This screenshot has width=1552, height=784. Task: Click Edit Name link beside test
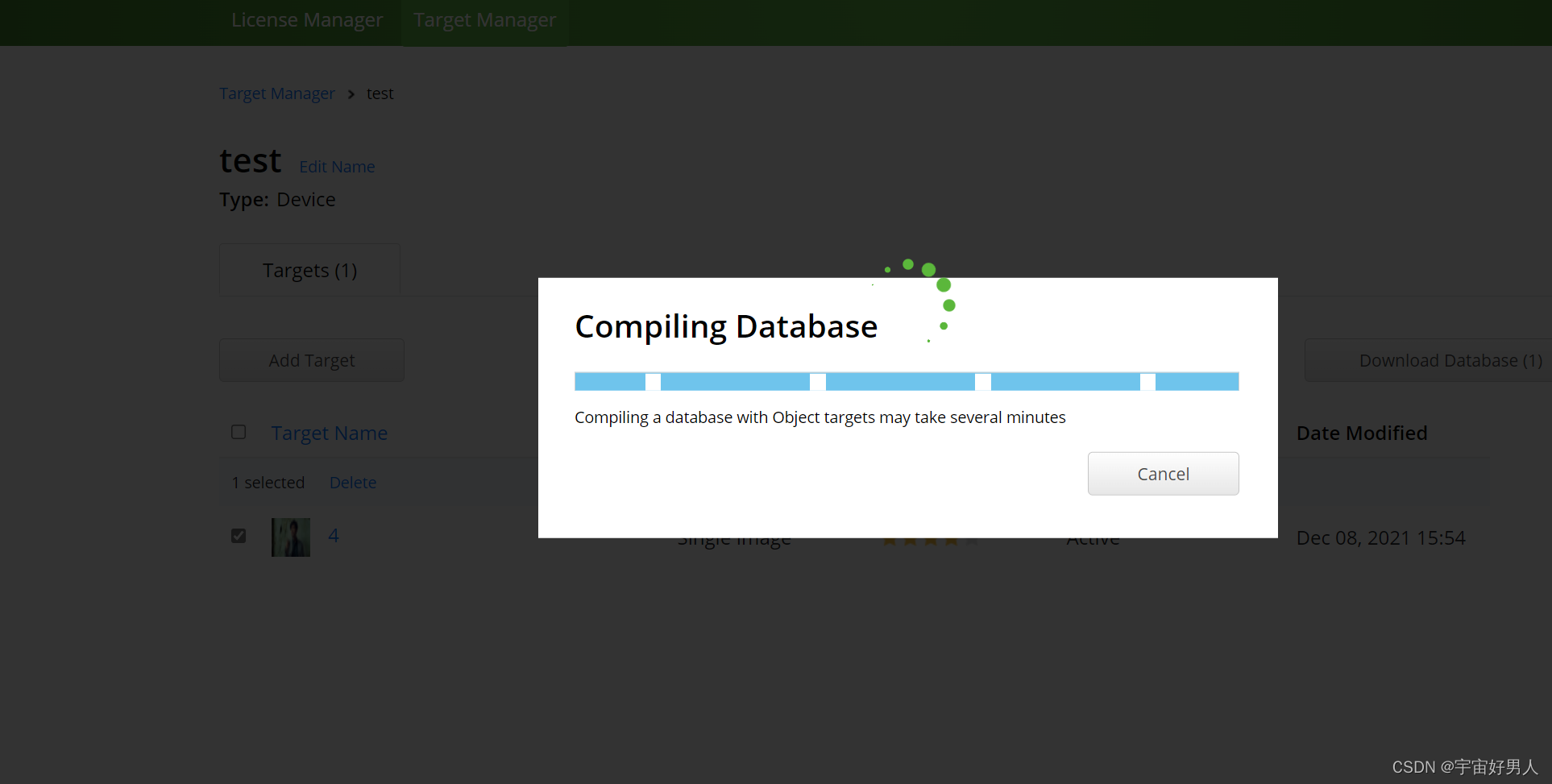pos(337,167)
